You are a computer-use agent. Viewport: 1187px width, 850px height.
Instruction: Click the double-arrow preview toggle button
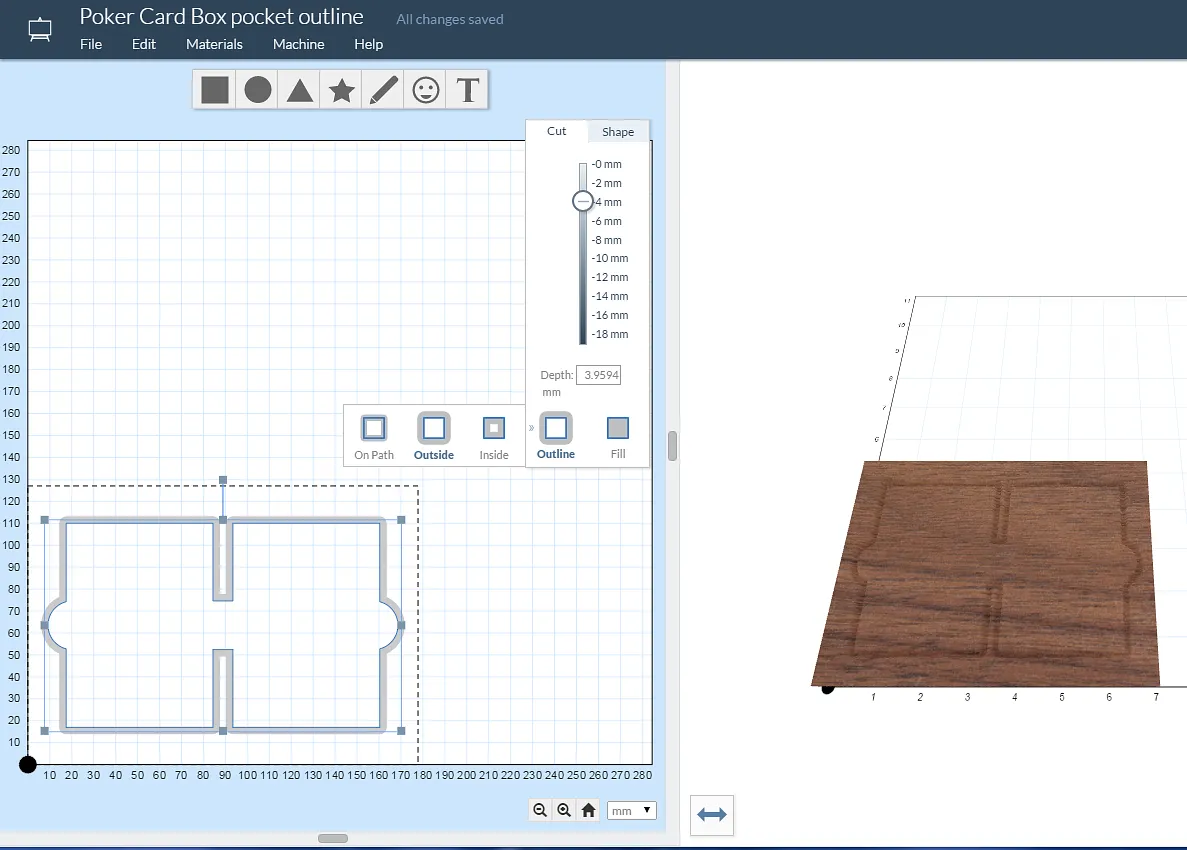point(712,815)
